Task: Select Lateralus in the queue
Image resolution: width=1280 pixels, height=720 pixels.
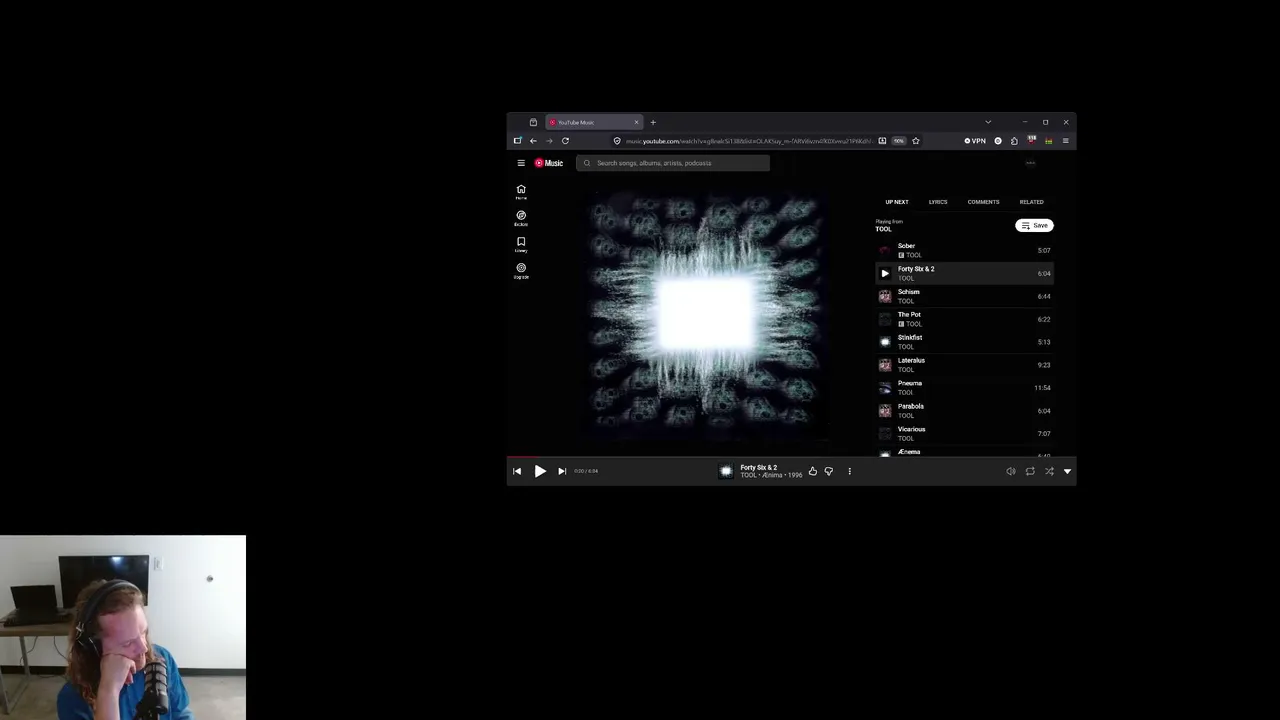Action: point(964,365)
